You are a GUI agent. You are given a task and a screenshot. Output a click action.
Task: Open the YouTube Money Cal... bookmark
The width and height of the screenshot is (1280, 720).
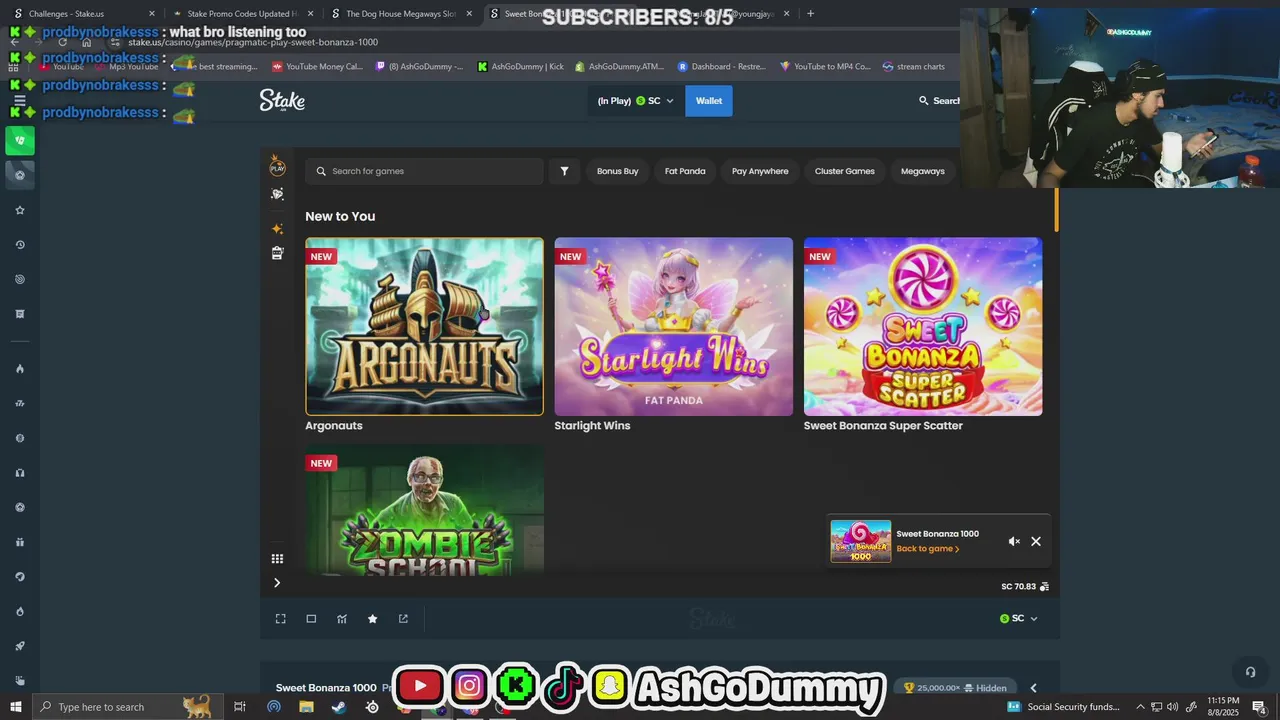(x=317, y=67)
